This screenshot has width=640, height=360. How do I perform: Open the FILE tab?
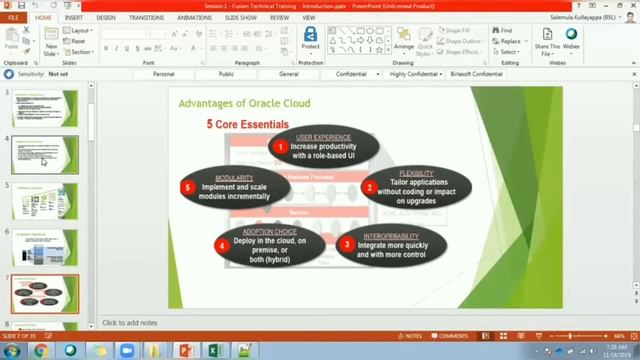point(13,18)
